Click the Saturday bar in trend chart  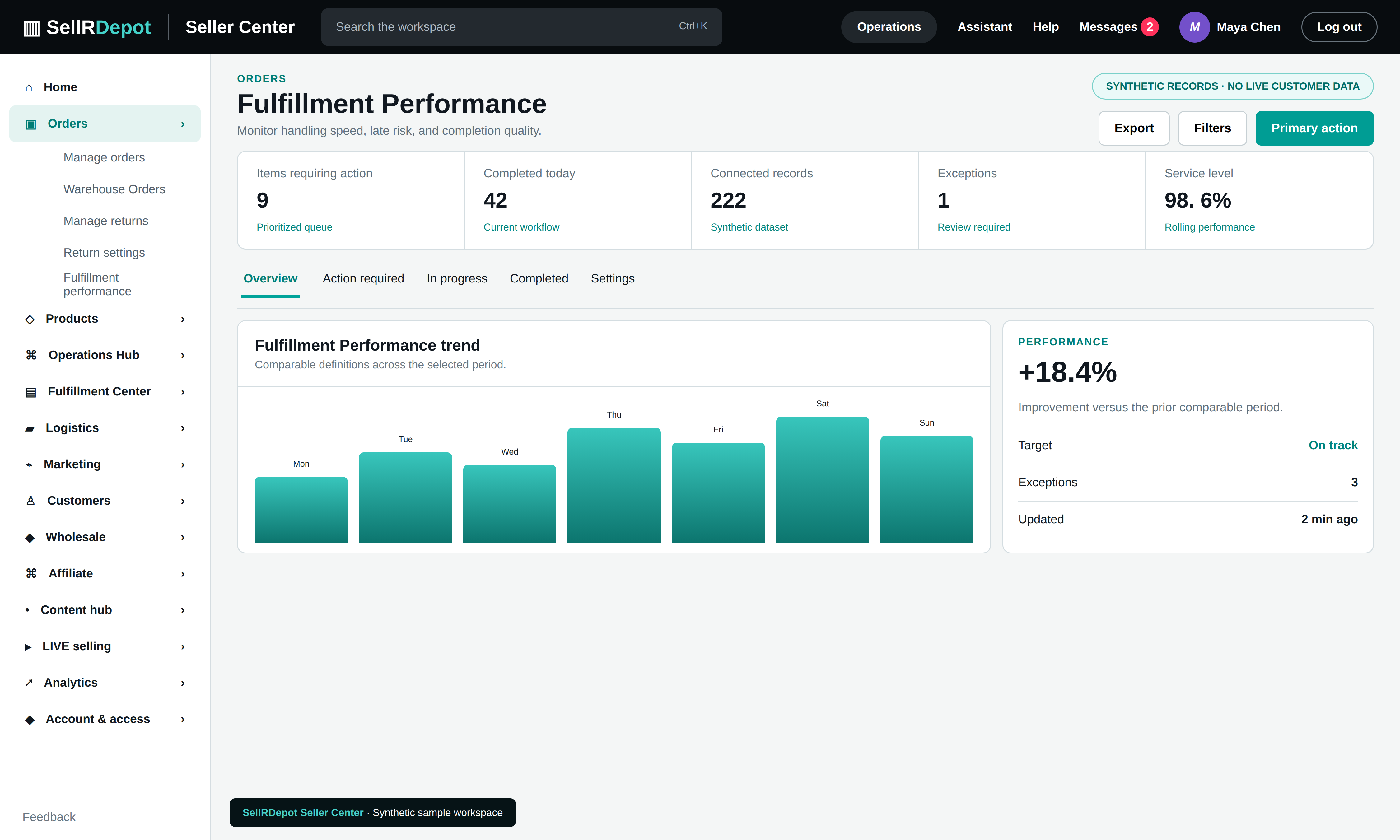point(822,479)
